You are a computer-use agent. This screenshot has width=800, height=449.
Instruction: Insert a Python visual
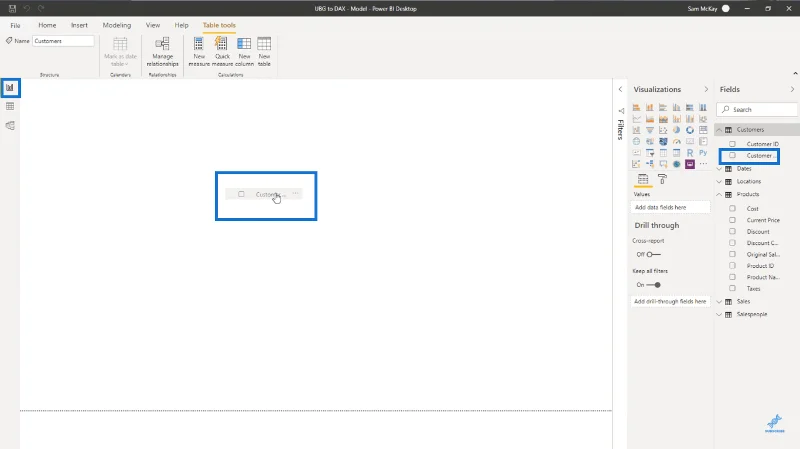click(x=703, y=153)
